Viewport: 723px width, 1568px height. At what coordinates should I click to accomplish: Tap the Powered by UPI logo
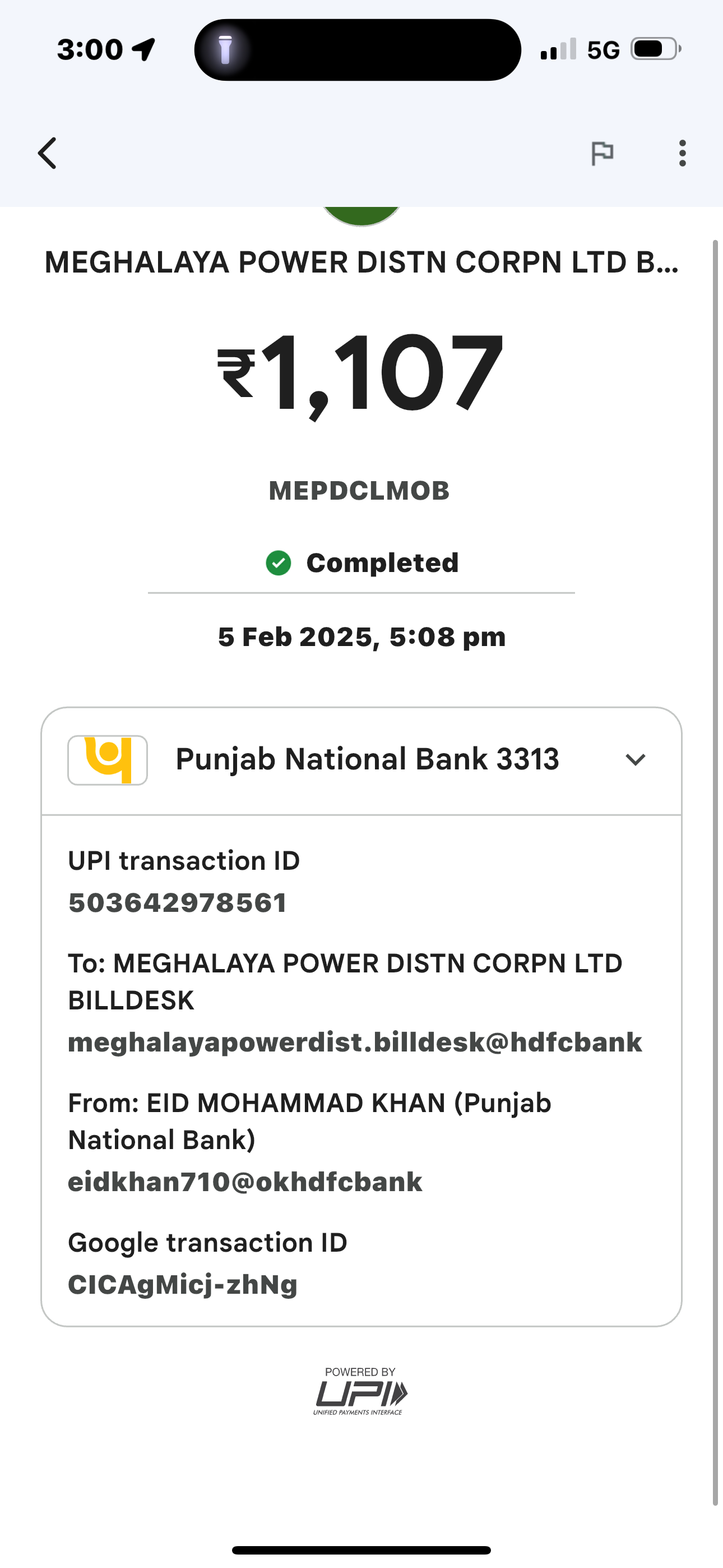point(360,1391)
